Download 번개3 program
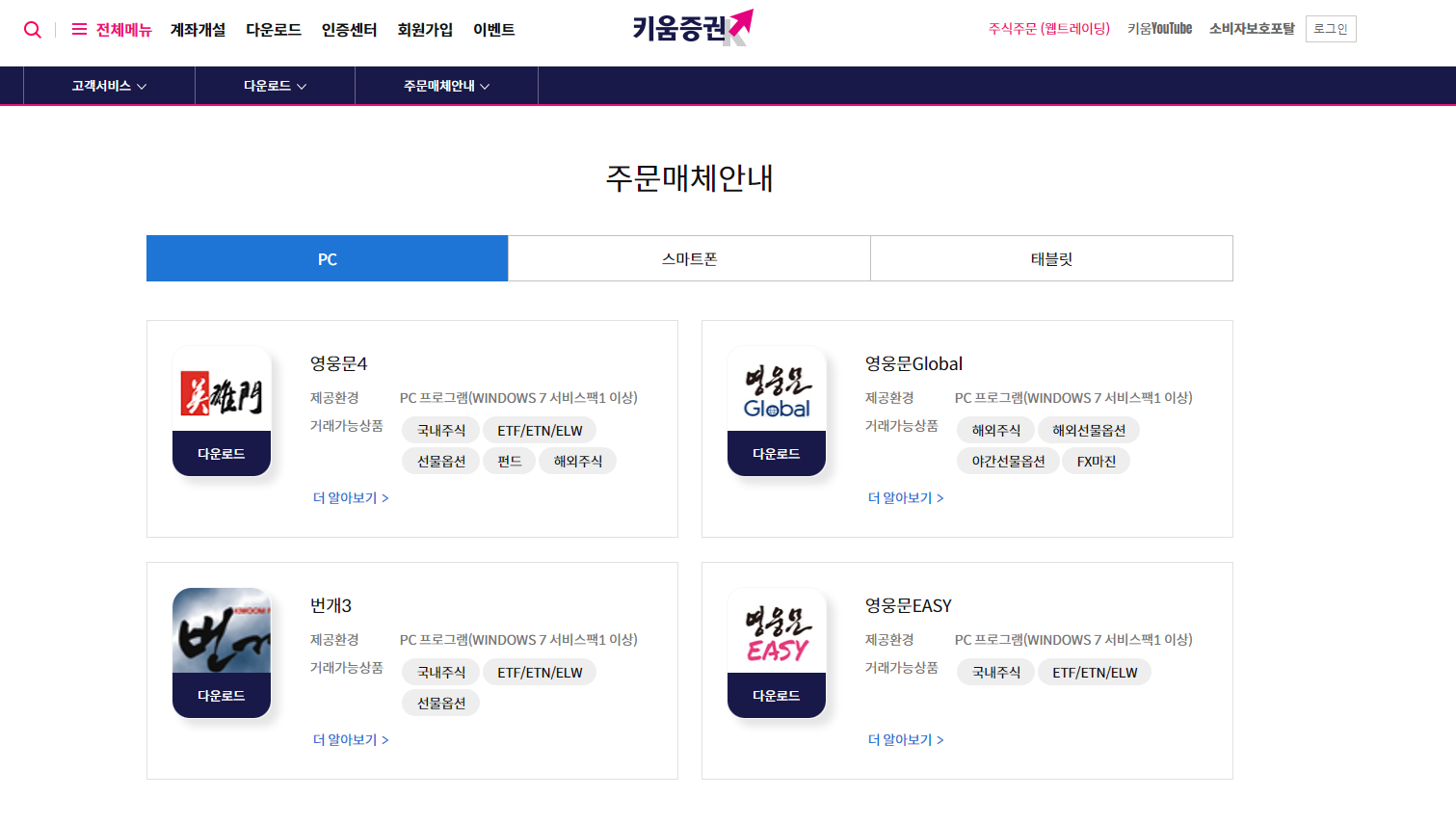This screenshot has height=825, width=1456. pyautogui.click(x=222, y=696)
